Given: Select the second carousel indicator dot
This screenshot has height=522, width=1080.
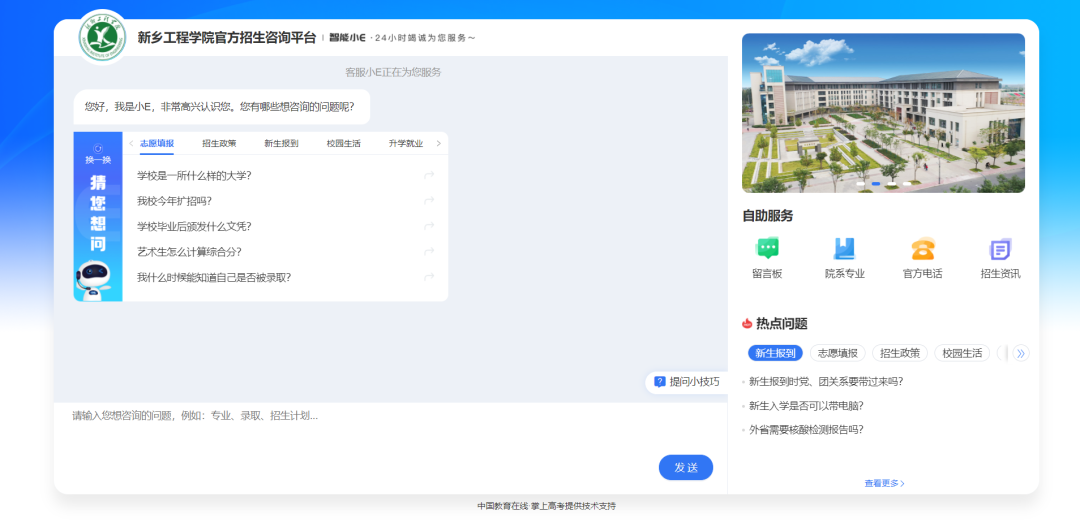Looking at the screenshot, I should click(x=876, y=184).
